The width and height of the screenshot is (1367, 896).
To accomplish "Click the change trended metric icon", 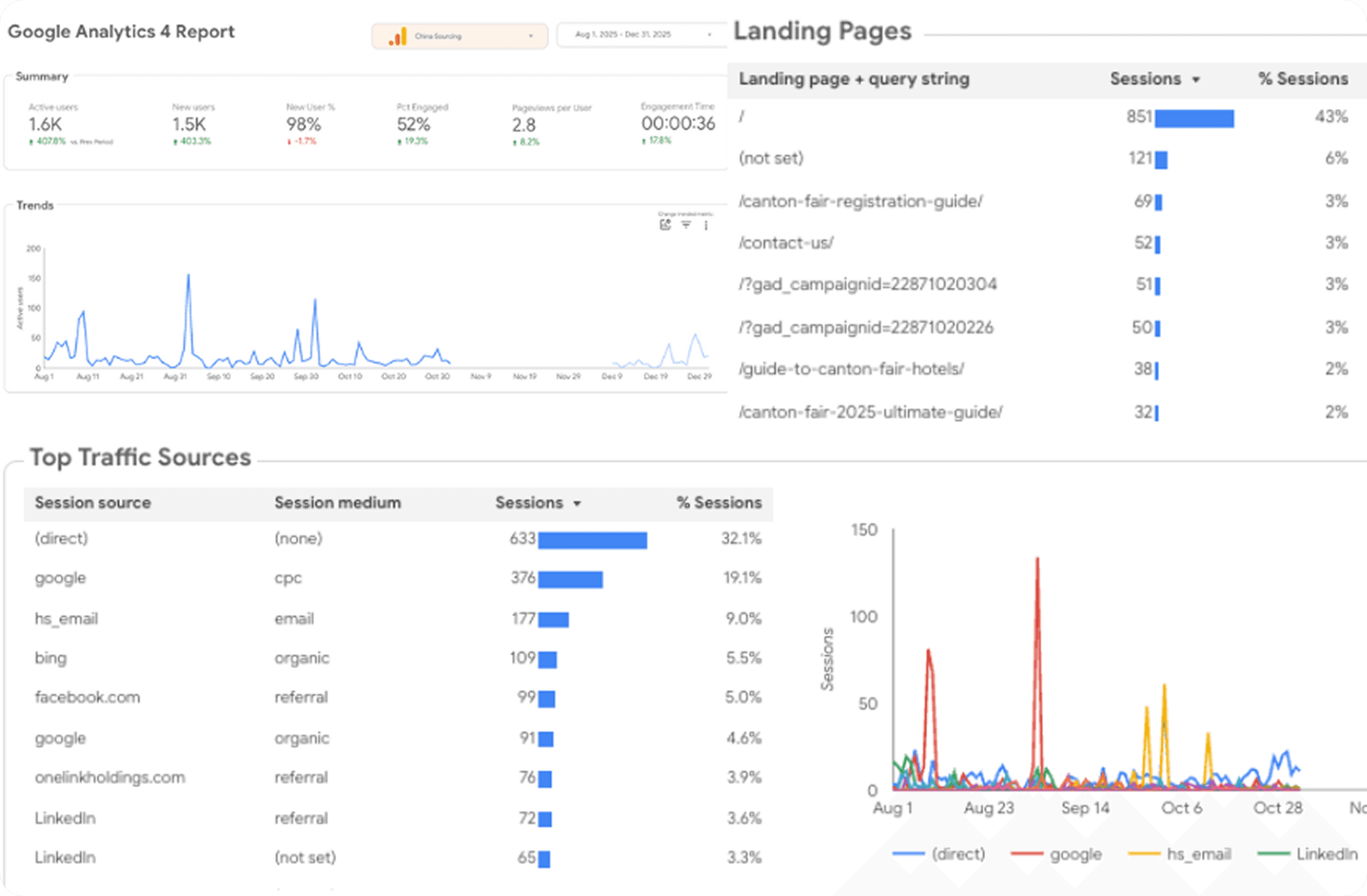I will (665, 225).
